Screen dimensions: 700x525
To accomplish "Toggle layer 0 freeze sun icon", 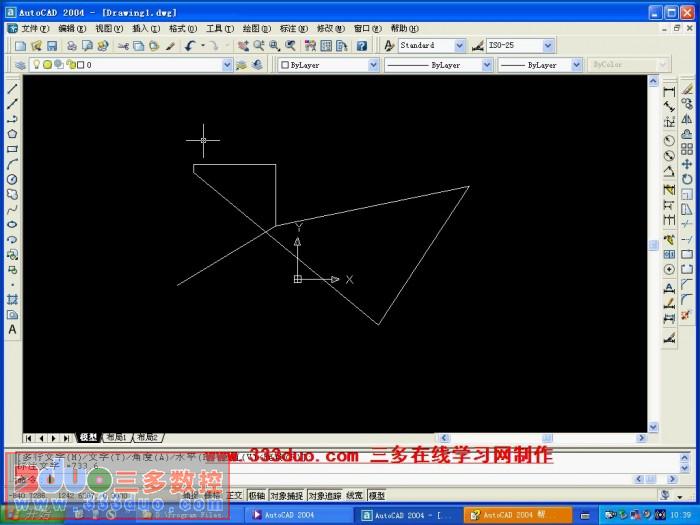I will [x=47, y=65].
